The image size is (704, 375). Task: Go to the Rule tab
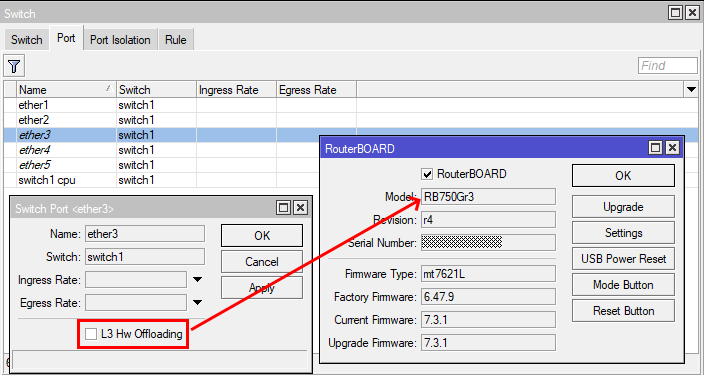point(176,40)
